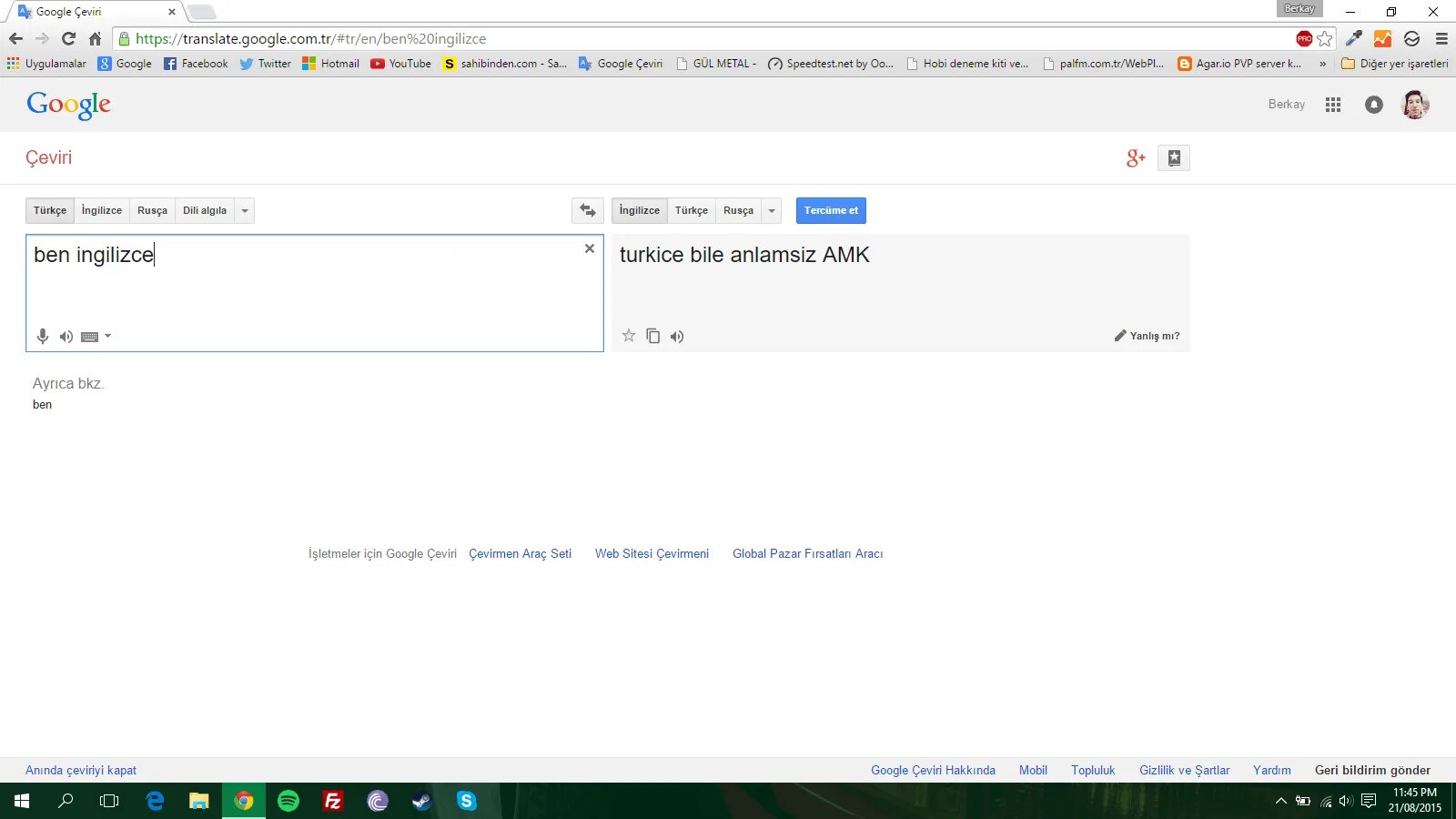The width and height of the screenshot is (1456, 819).
Task: Open the on-screen keyboard icon
Action: click(89, 336)
